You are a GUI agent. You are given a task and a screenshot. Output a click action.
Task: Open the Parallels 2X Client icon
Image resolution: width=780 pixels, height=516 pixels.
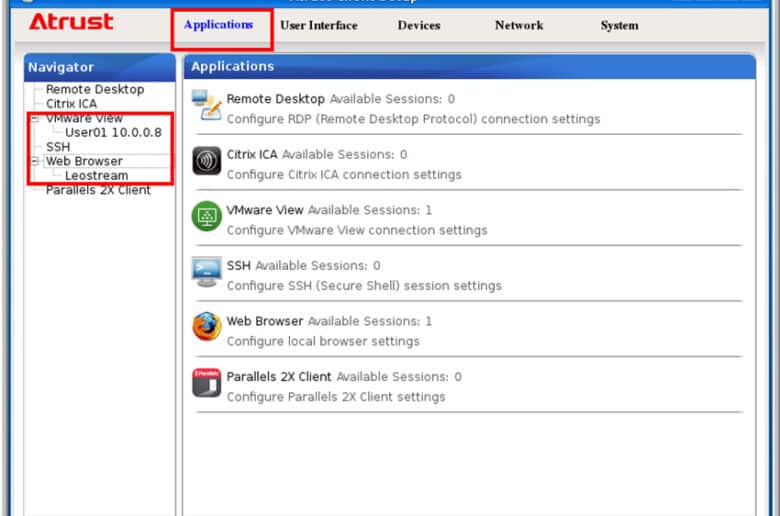(206, 383)
